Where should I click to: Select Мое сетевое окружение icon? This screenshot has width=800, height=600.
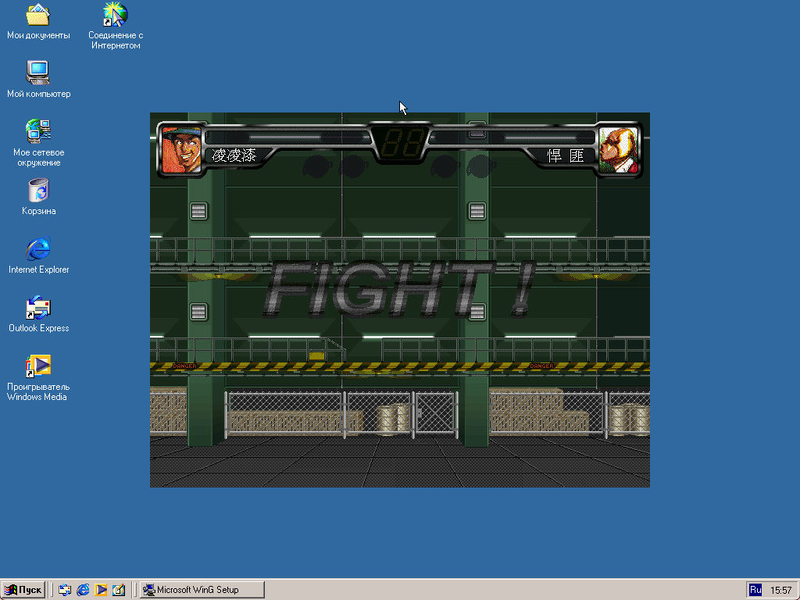tap(38, 143)
